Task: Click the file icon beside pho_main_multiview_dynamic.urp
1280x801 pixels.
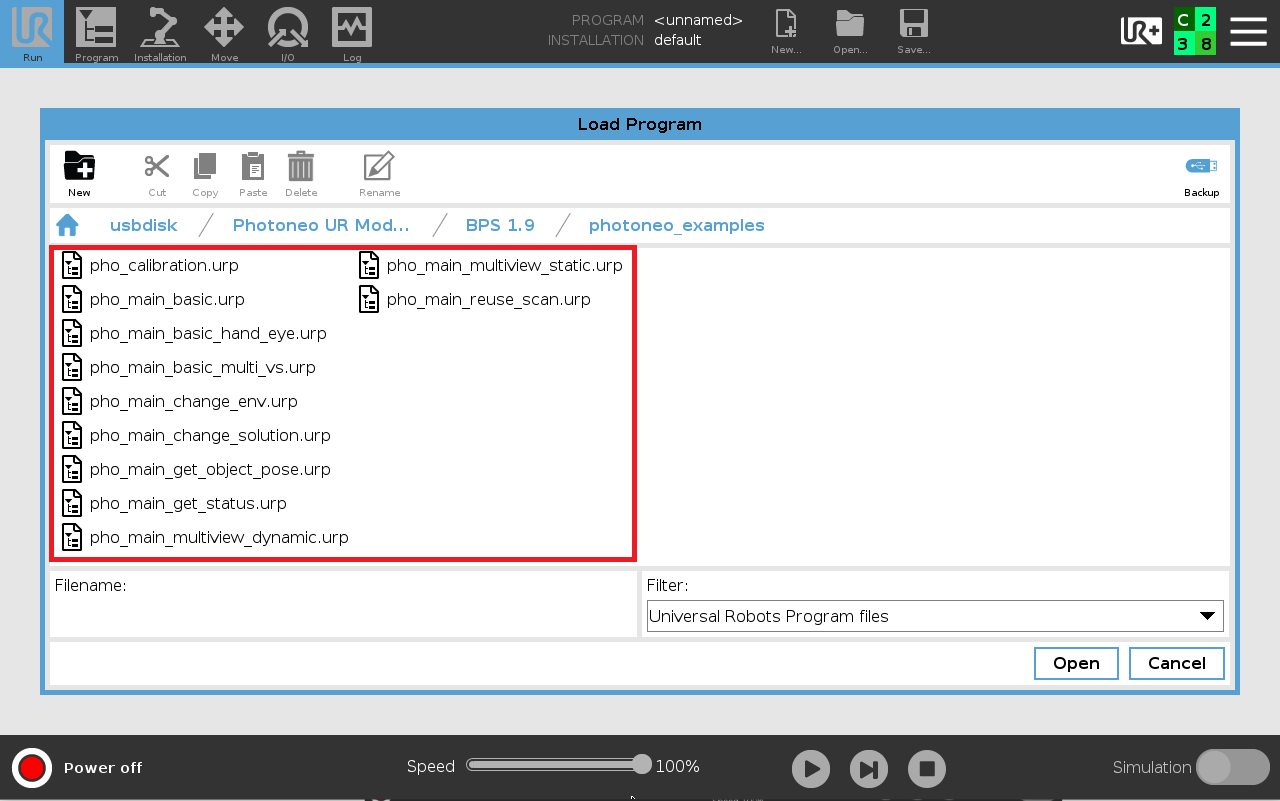Action: click(72, 537)
